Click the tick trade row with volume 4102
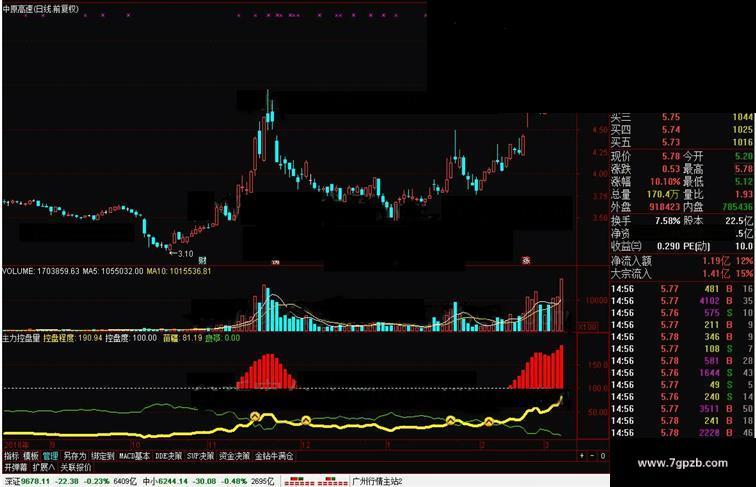The image size is (756, 487). [x=682, y=300]
